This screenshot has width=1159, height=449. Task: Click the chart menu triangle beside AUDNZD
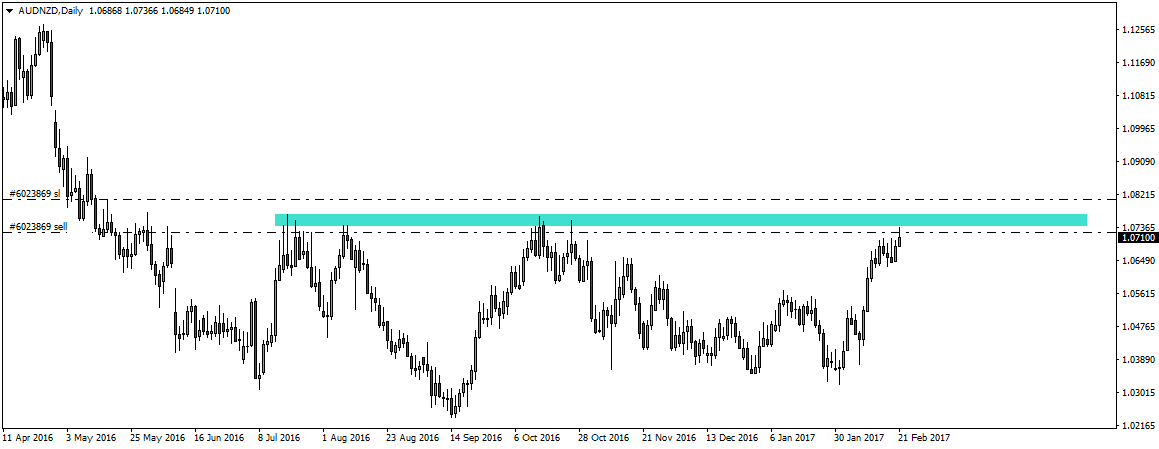point(8,11)
